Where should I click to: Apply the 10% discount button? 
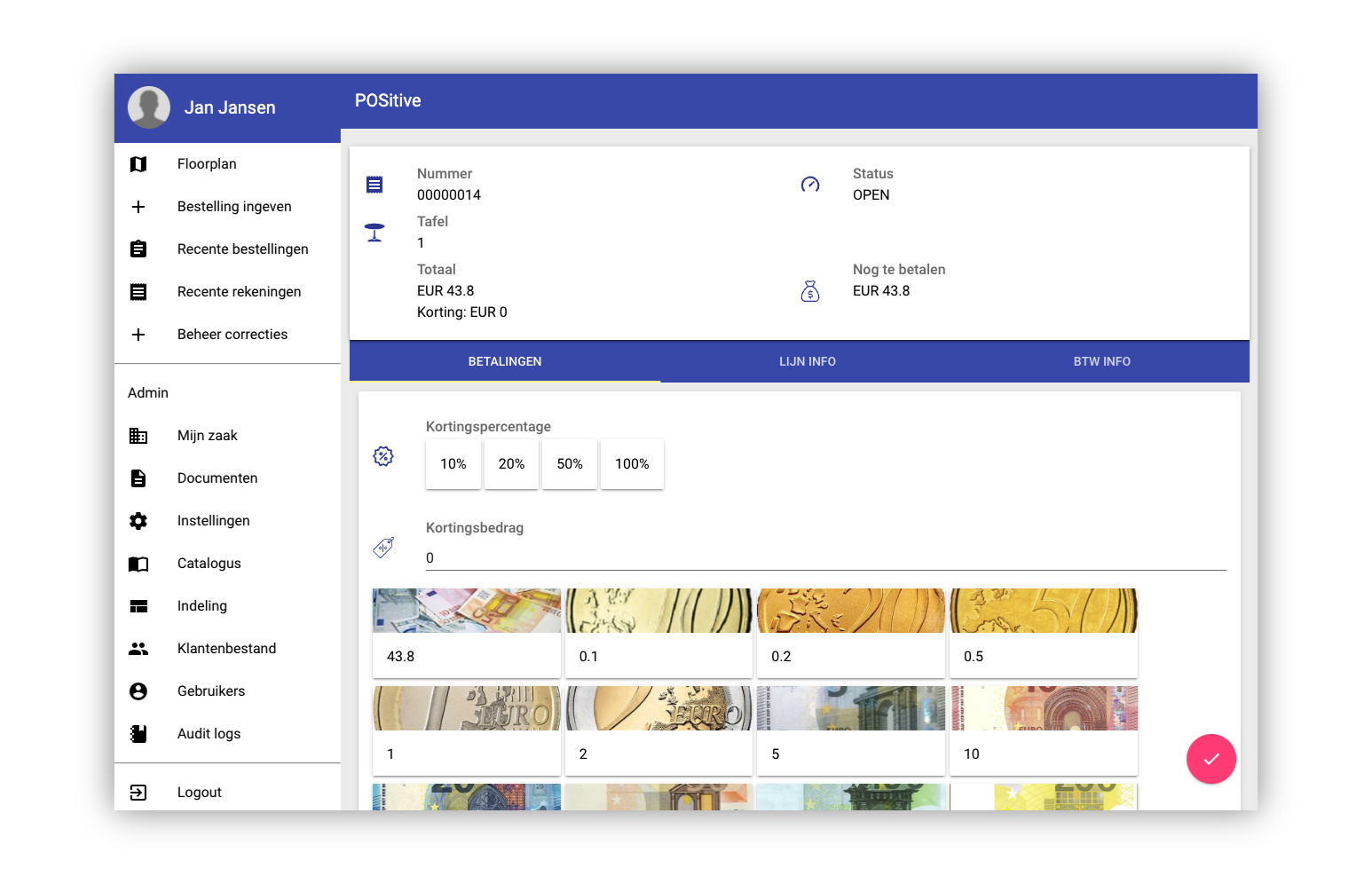pos(453,464)
